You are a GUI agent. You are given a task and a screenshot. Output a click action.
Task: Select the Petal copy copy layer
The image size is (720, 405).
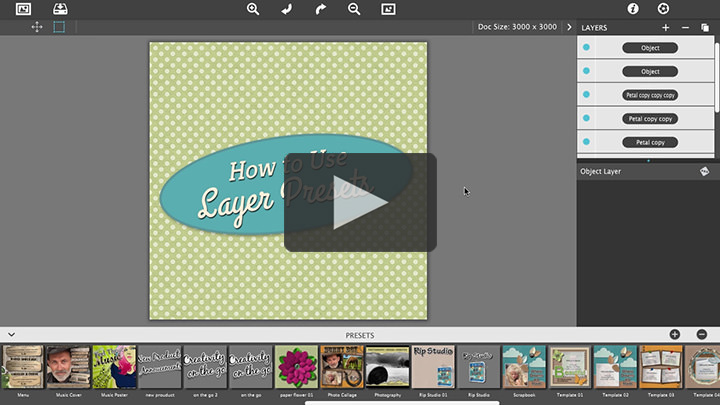650,119
